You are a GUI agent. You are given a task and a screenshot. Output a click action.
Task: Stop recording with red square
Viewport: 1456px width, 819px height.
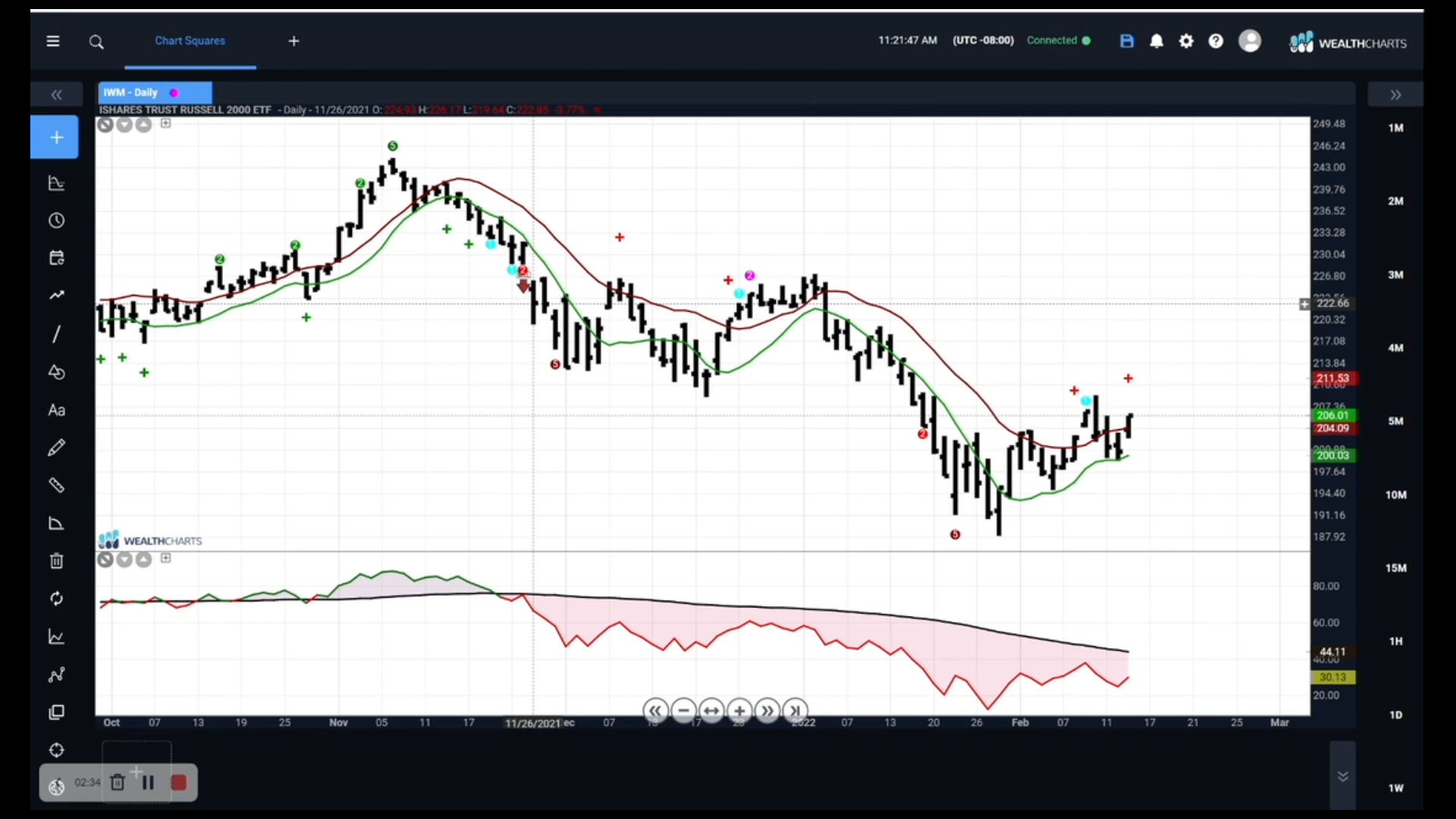click(x=179, y=783)
